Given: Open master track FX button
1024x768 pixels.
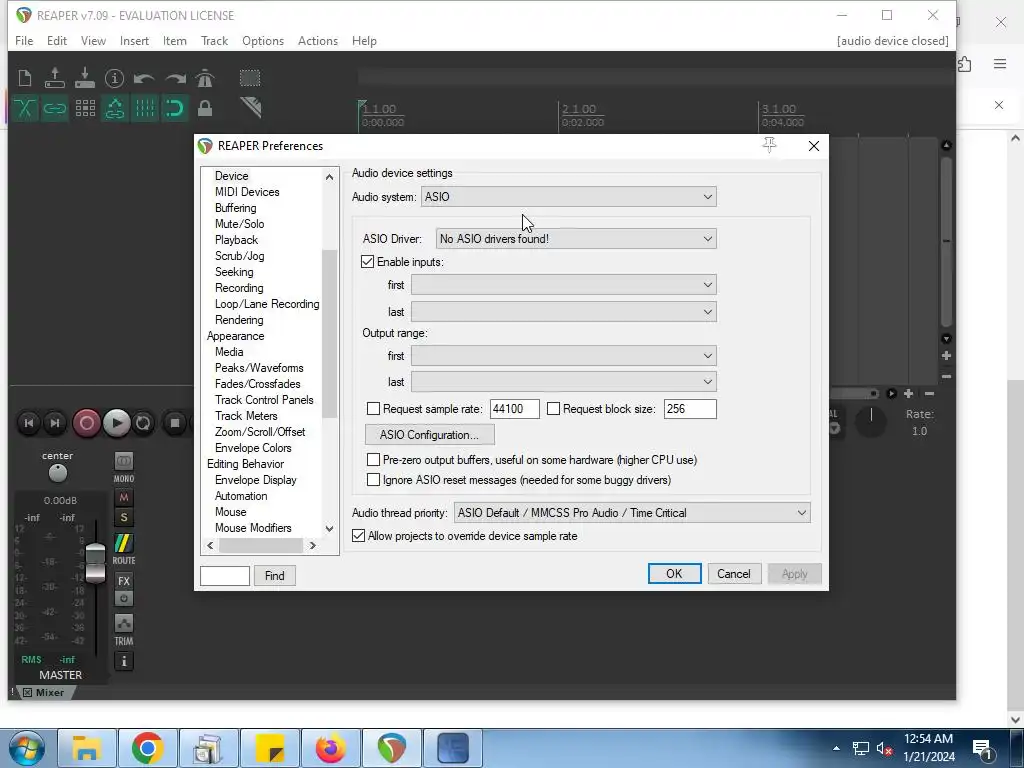Looking at the screenshot, I should pyautogui.click(x=123, y=581).
